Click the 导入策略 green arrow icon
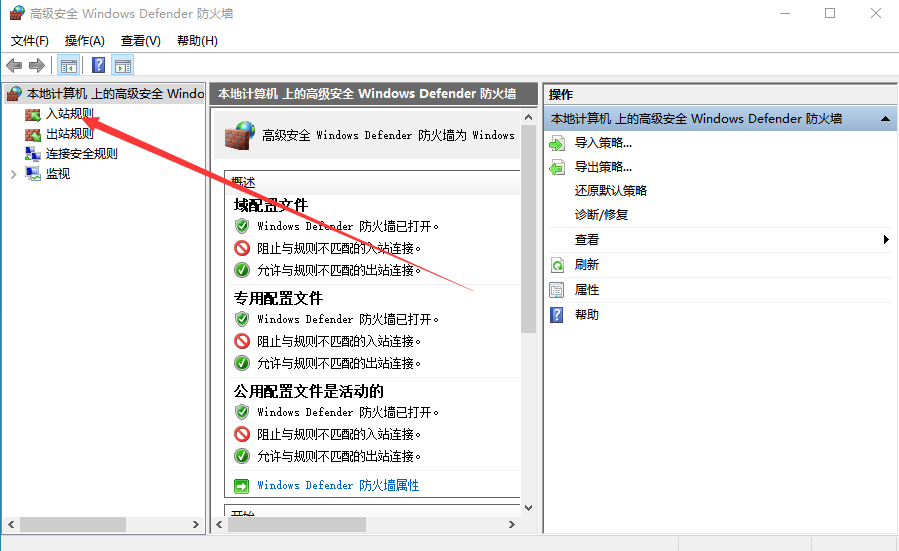 point(557,143)
